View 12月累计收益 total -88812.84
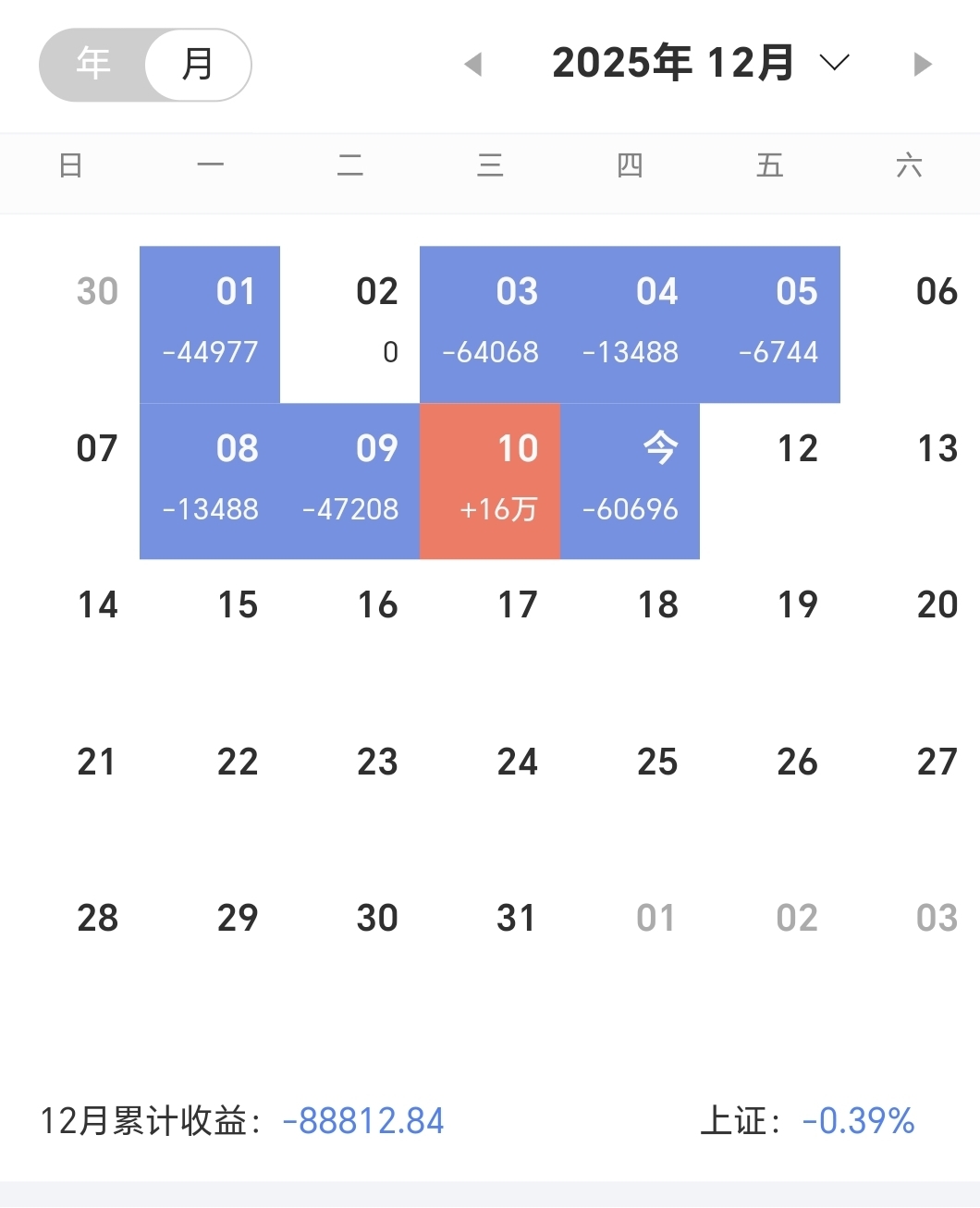Screen dimensions: 980x1208 (x=242, y=1121)
